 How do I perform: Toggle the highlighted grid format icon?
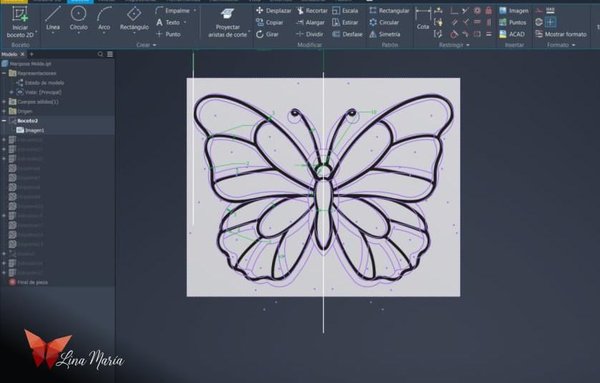coord(551,22)
